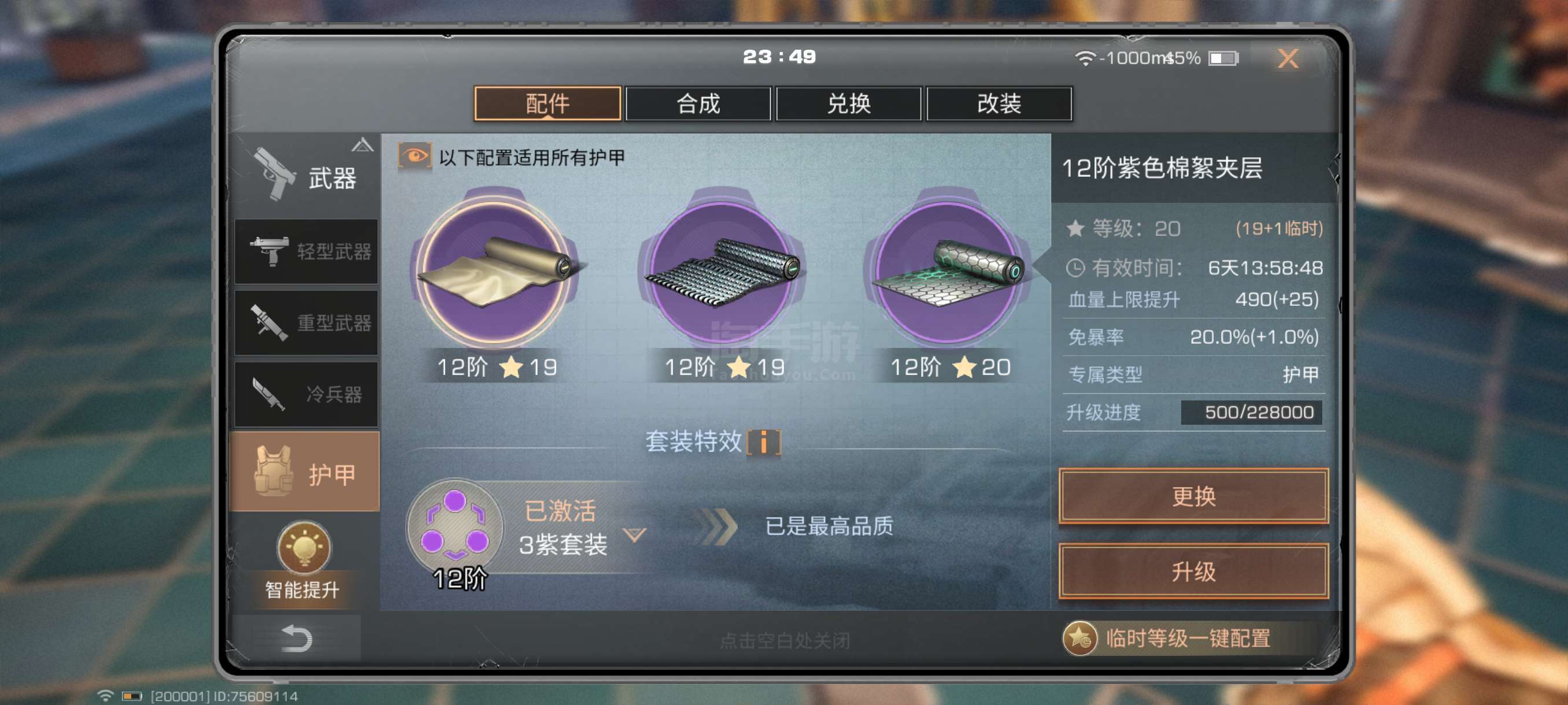Open the 套装特效 info icon
The width and height of the screenshot is (1568, 705).
764,441
